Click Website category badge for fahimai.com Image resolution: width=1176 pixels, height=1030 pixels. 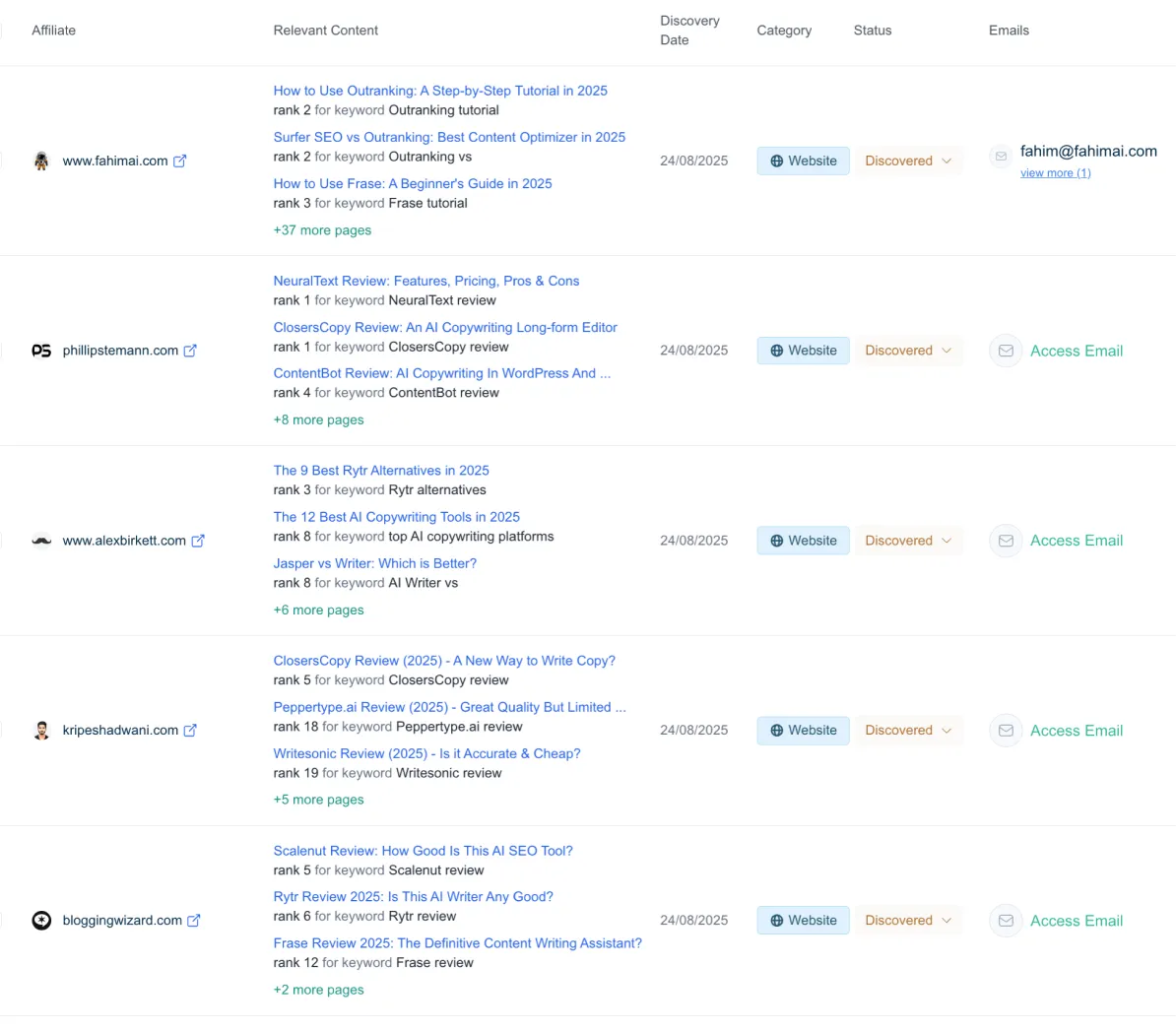pos(804,161)
